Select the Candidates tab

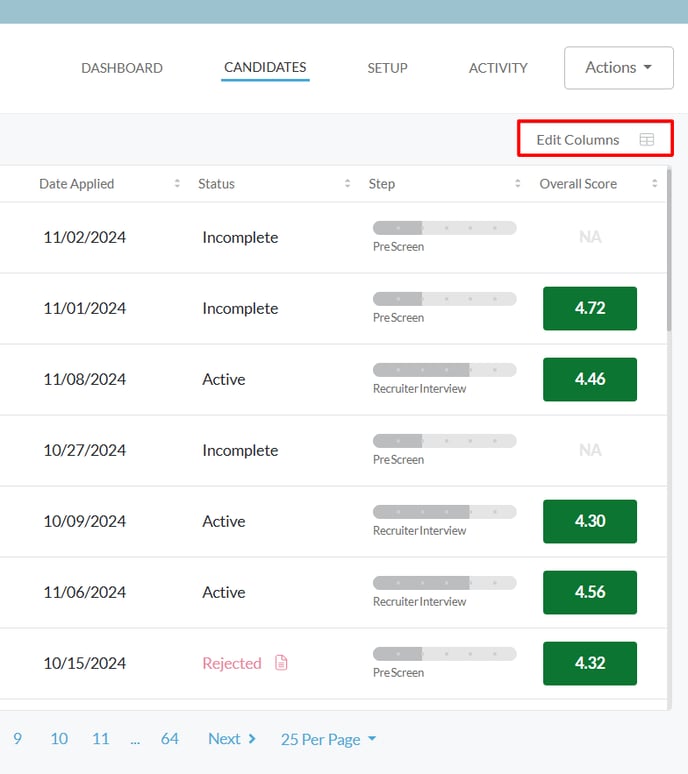point(265,67)
